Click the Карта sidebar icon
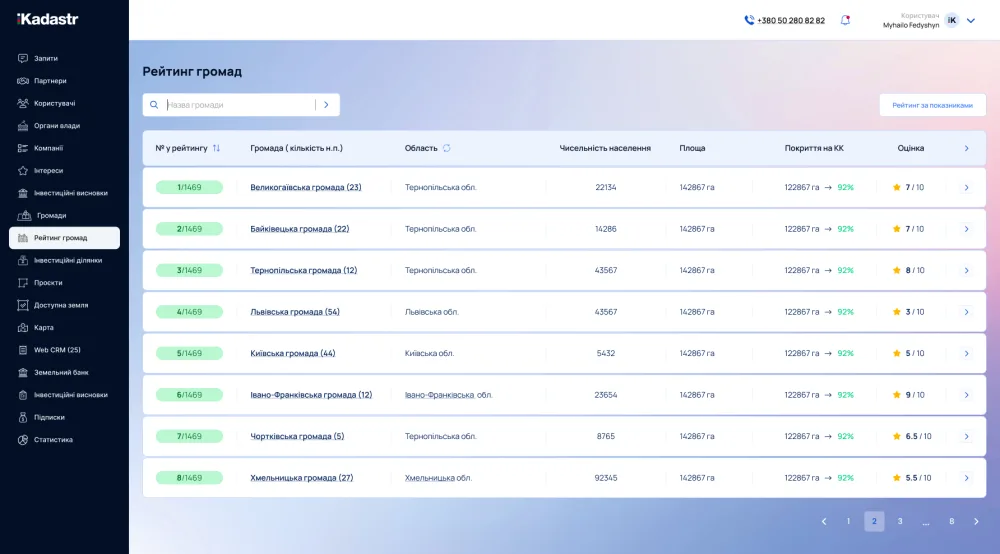Viewport: 1000px width, 554px height. coord(23,328)
